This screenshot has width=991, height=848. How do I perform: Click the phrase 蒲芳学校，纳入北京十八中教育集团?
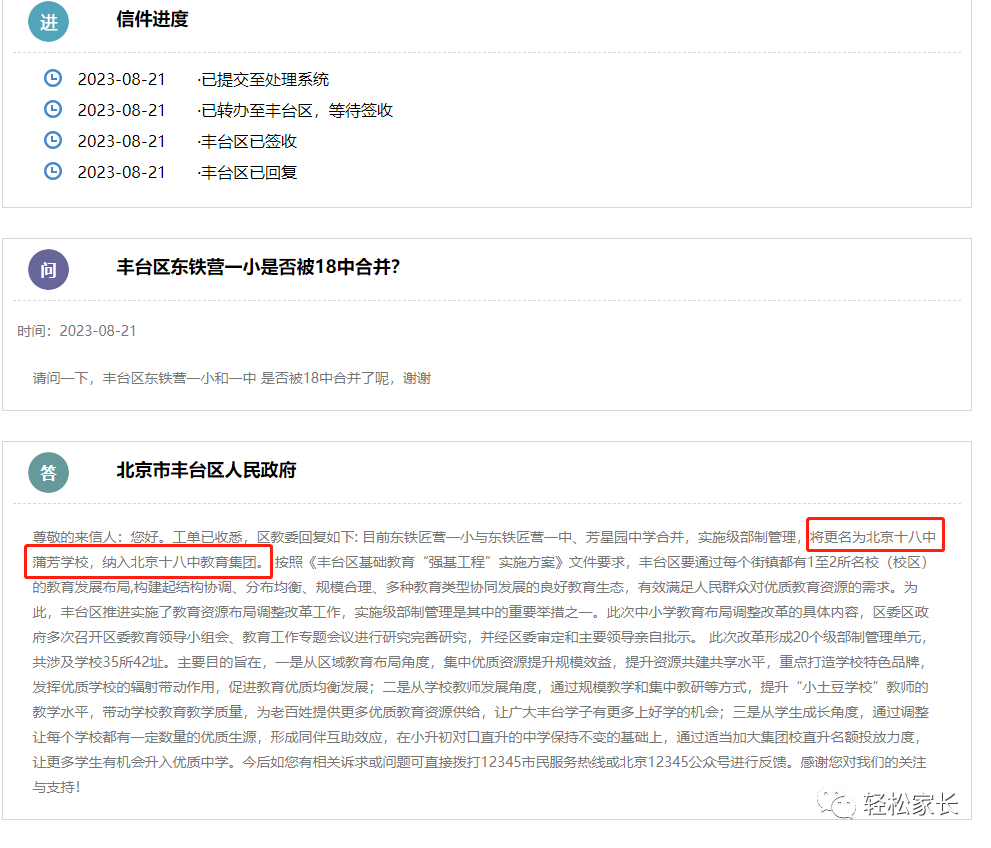145,562
